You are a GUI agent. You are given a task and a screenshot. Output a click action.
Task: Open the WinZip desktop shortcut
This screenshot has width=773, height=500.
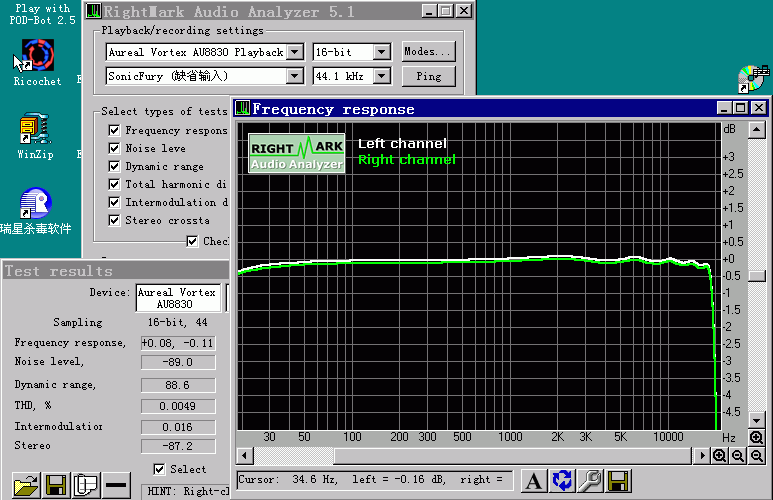(x=35, y=136)
